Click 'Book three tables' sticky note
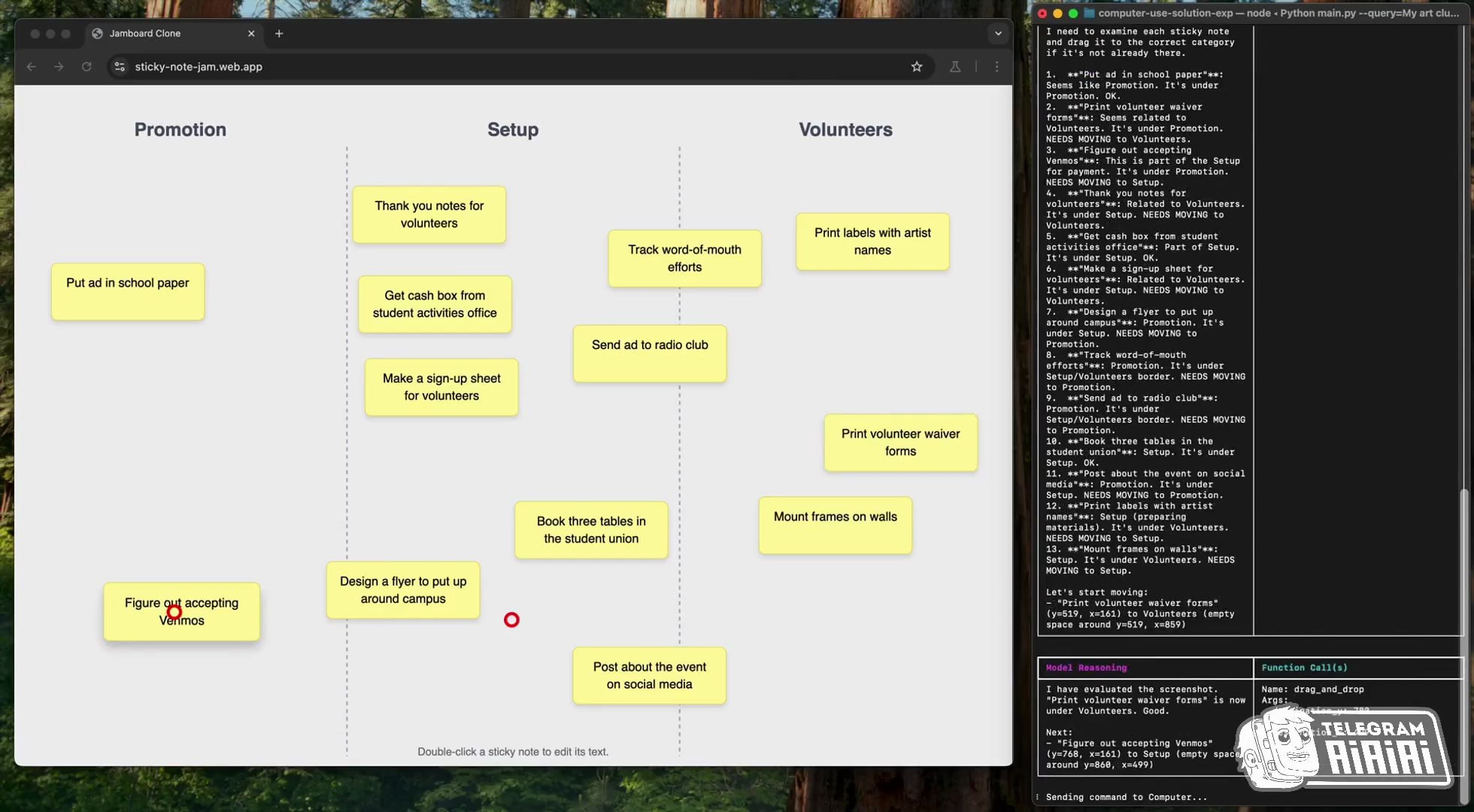The height and width of the screenshot is (812, 1474). click(x=591, y=530)
